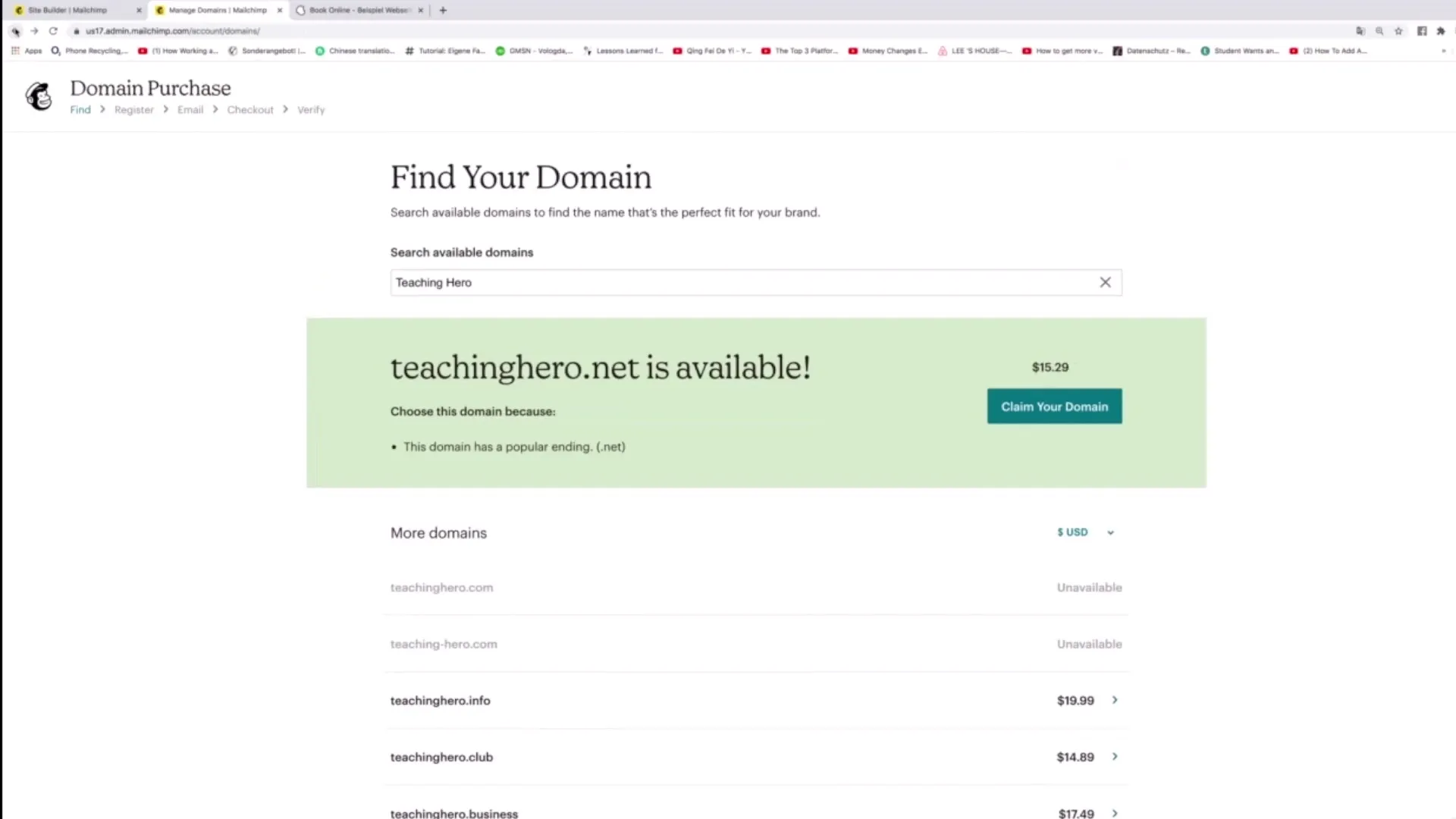The image size is (1456, 819).
Task: Click the Verify breadcrumb step icon
Action: 311,110
